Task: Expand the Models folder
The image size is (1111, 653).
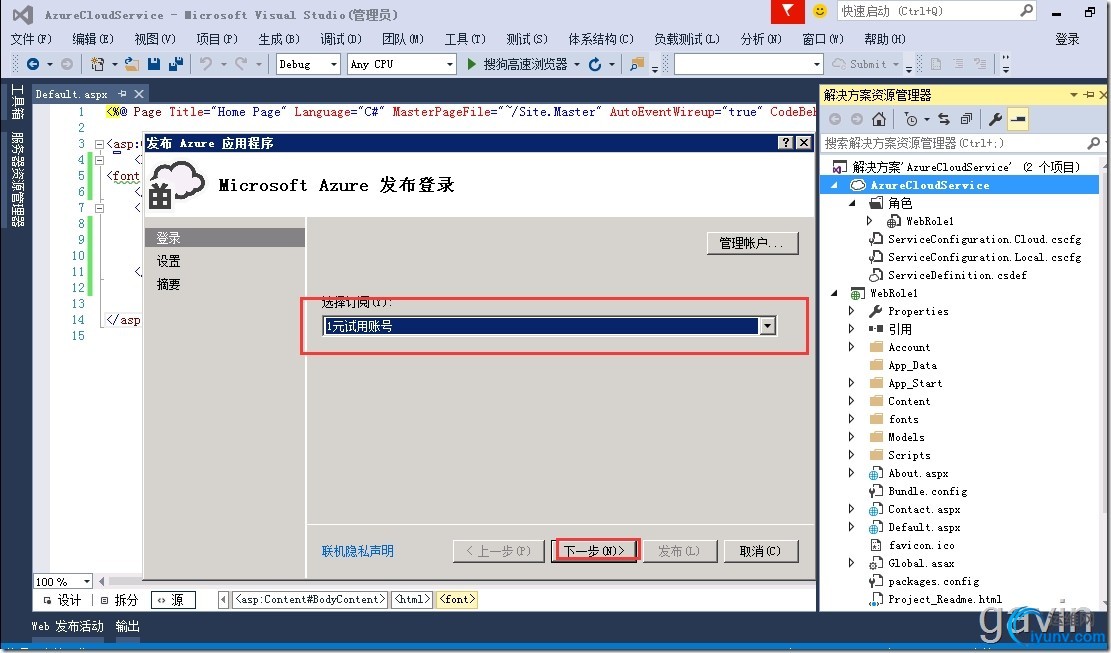Action: (x=852, y=437)
